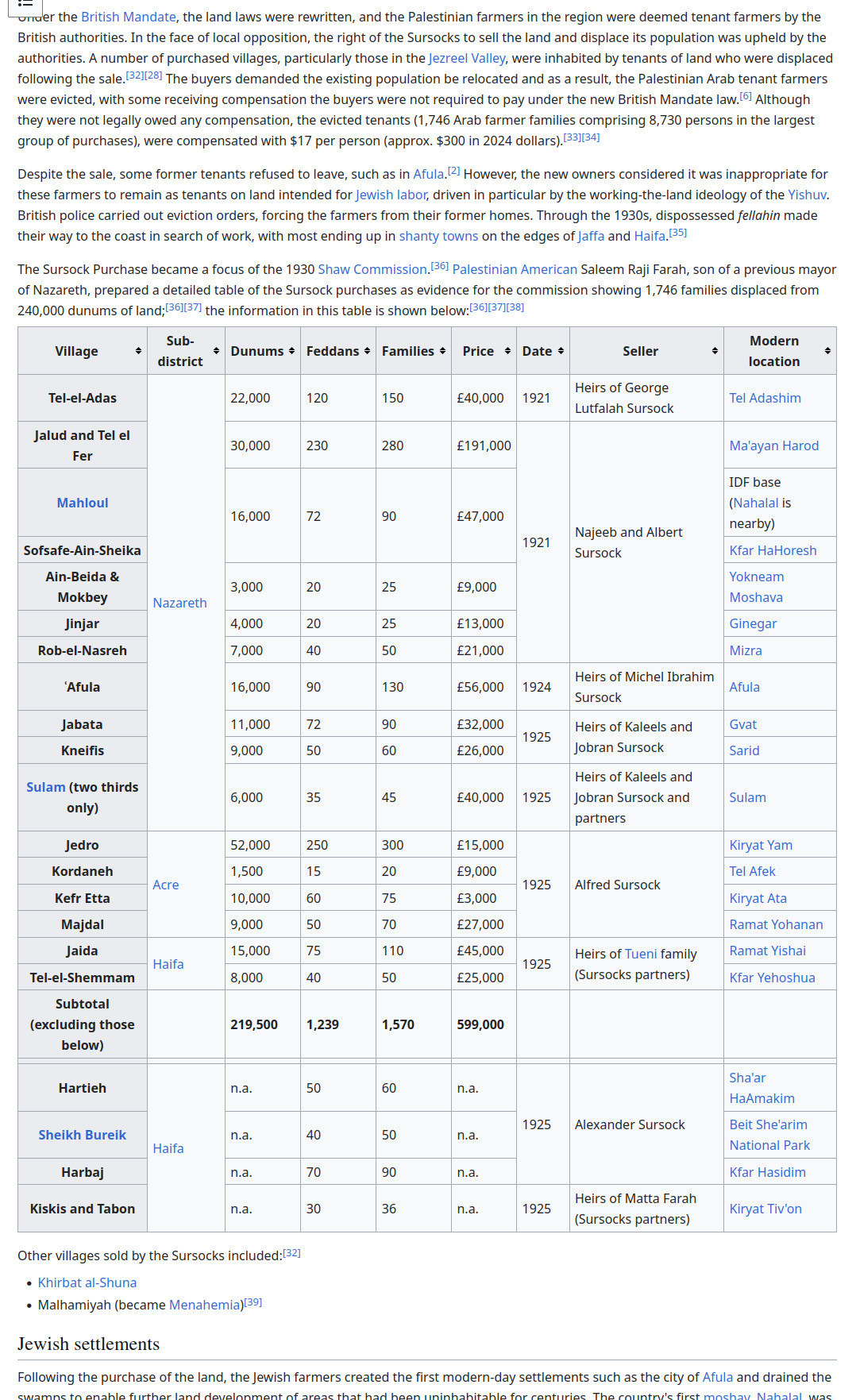Open the British Mandate link
Image resolution: width=856 pixels, height=1400 pixels.
(x=129, y=17)
